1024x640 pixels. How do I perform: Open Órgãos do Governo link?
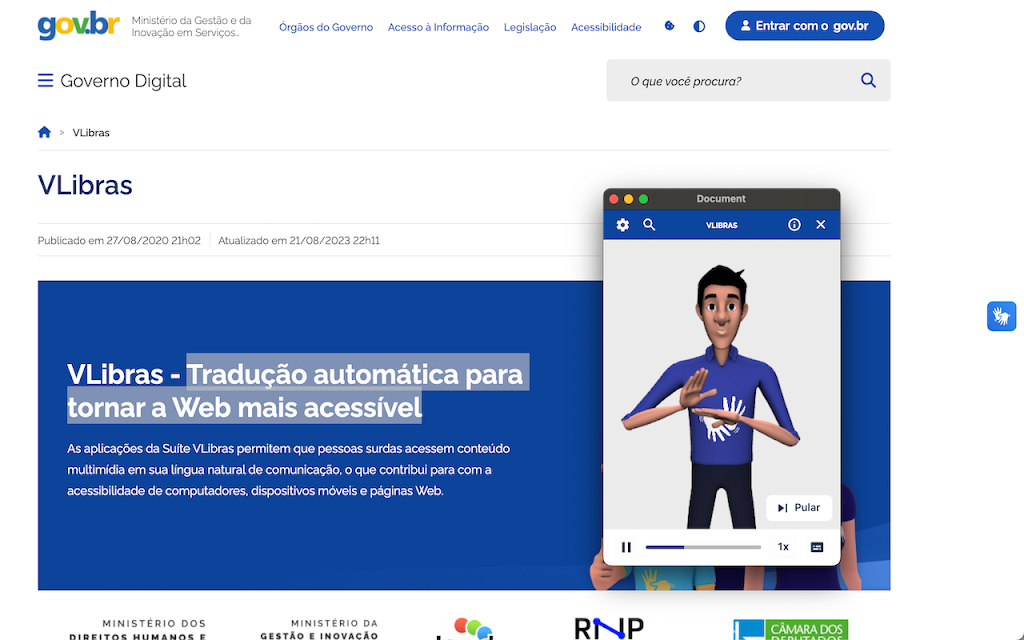[x=326, y=27]
